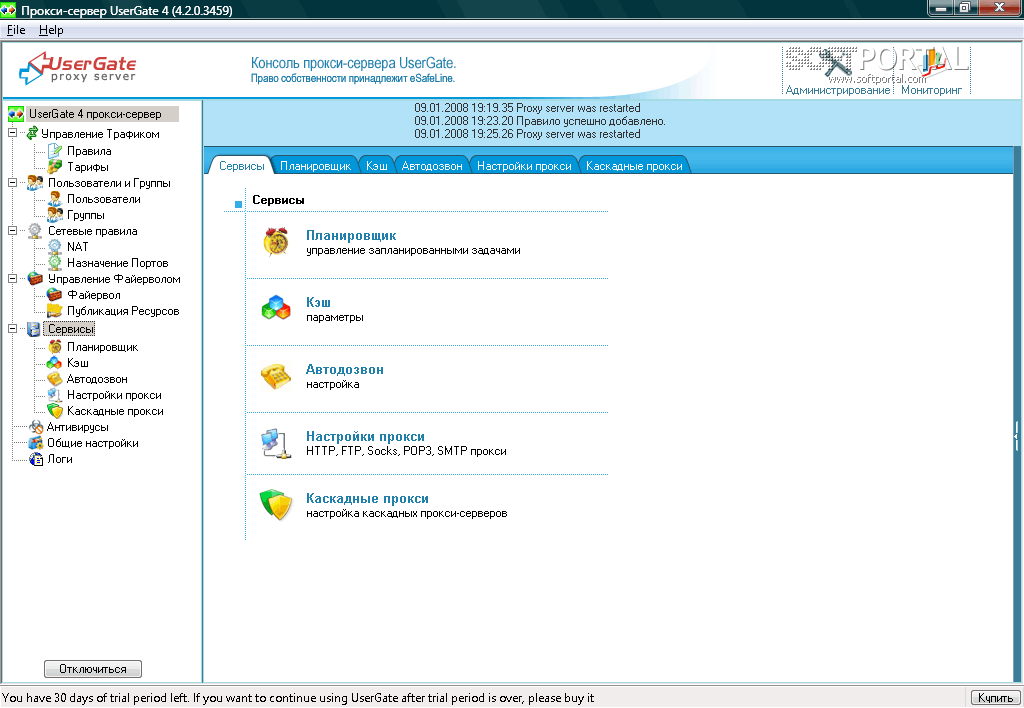1024x708 pixels.
Task: Switch to the Каскадные прокси tab
Action: (634, 166)
